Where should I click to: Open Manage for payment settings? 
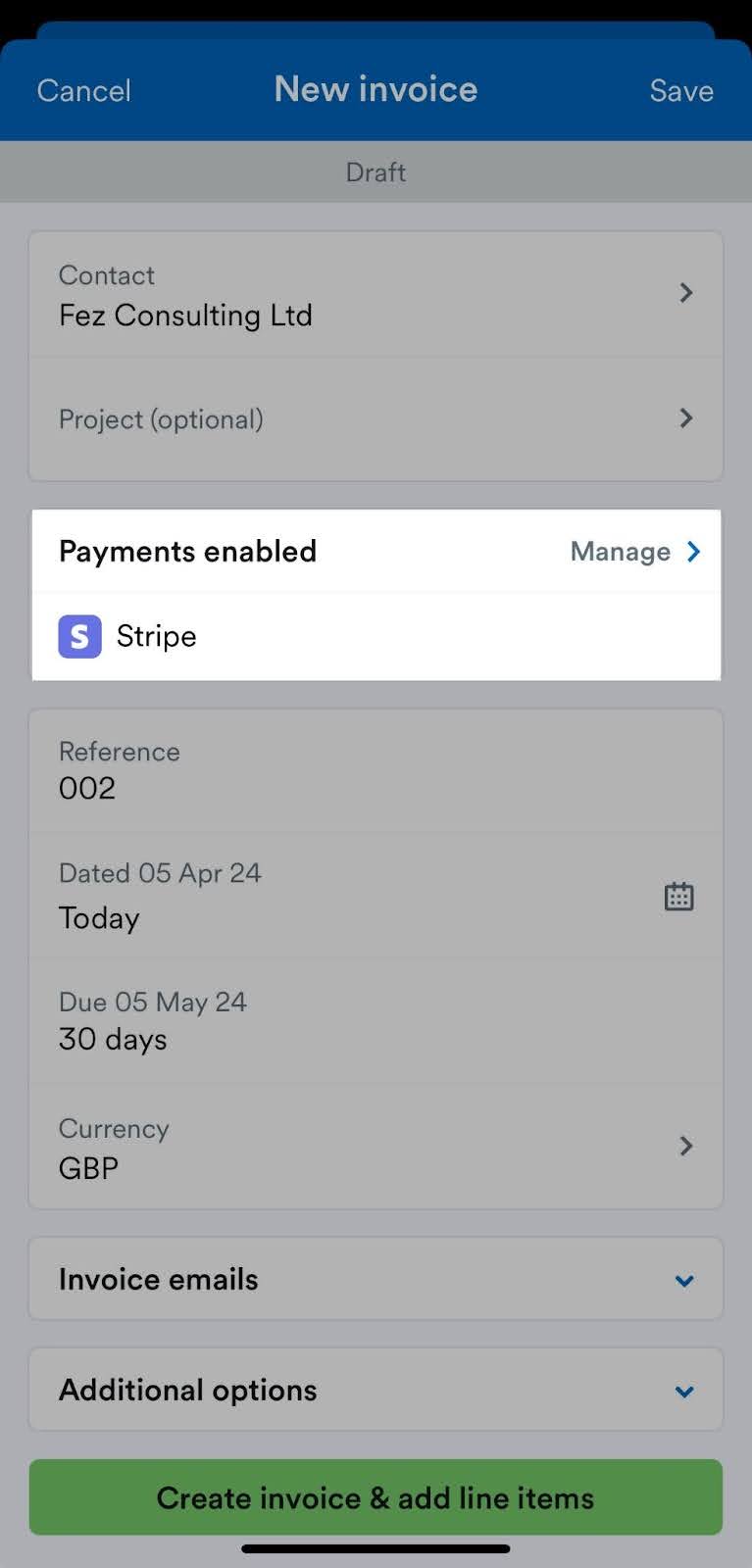pos(620,551)
